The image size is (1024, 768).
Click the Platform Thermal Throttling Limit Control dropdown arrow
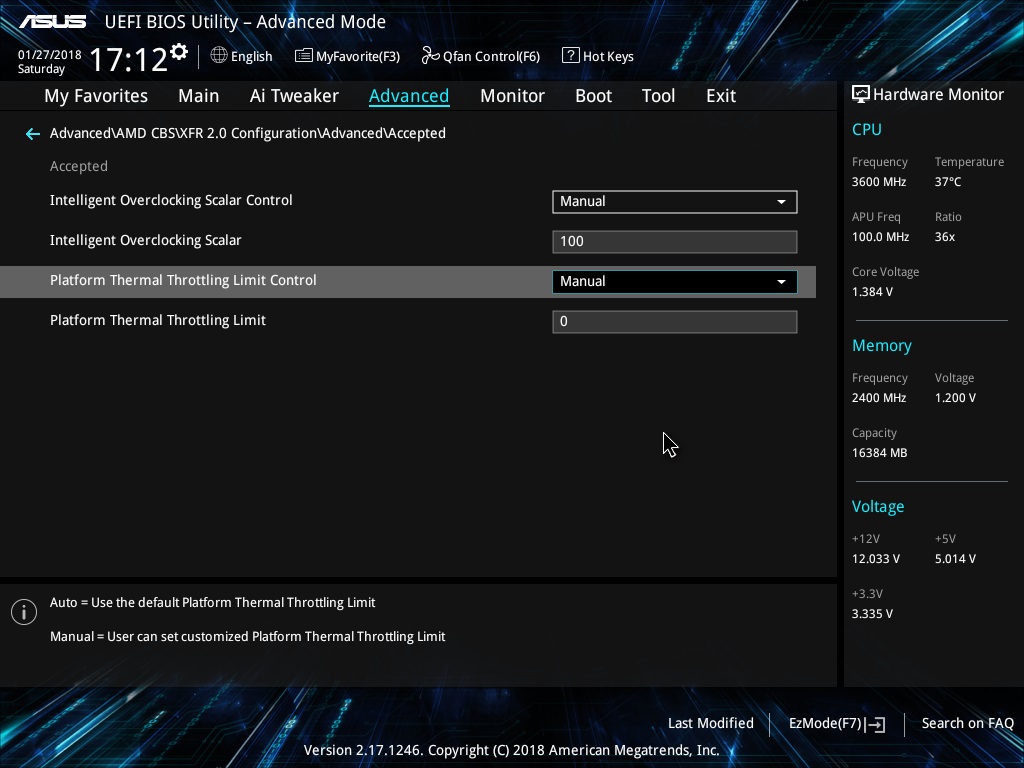click(x=781, y=281)
